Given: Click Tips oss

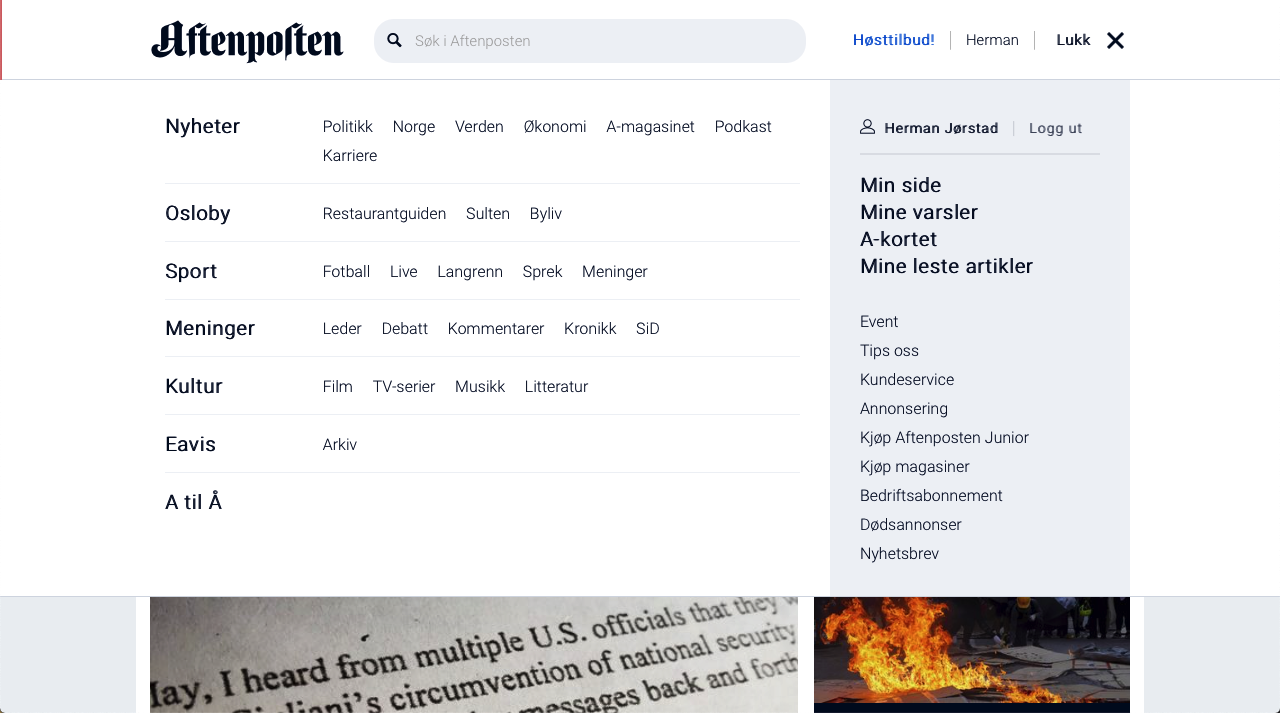Looking at the screenshot, I should pos(890,351).
